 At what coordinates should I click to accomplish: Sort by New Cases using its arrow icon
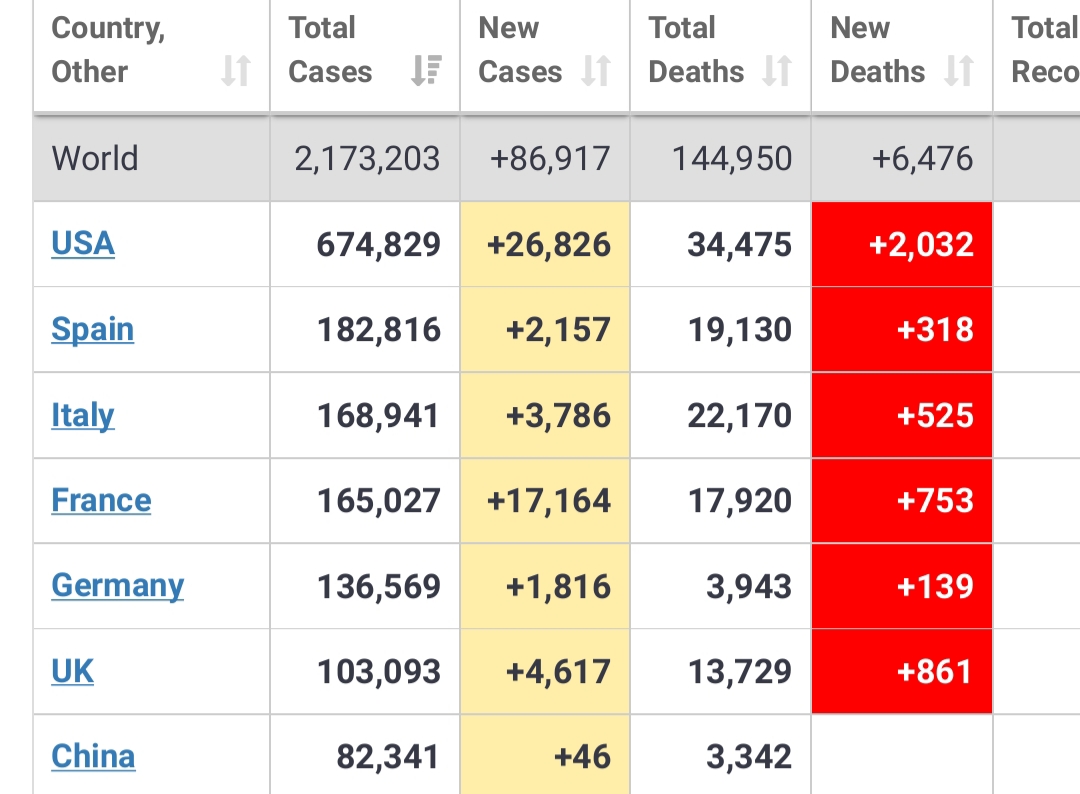(x=596, y=72)
